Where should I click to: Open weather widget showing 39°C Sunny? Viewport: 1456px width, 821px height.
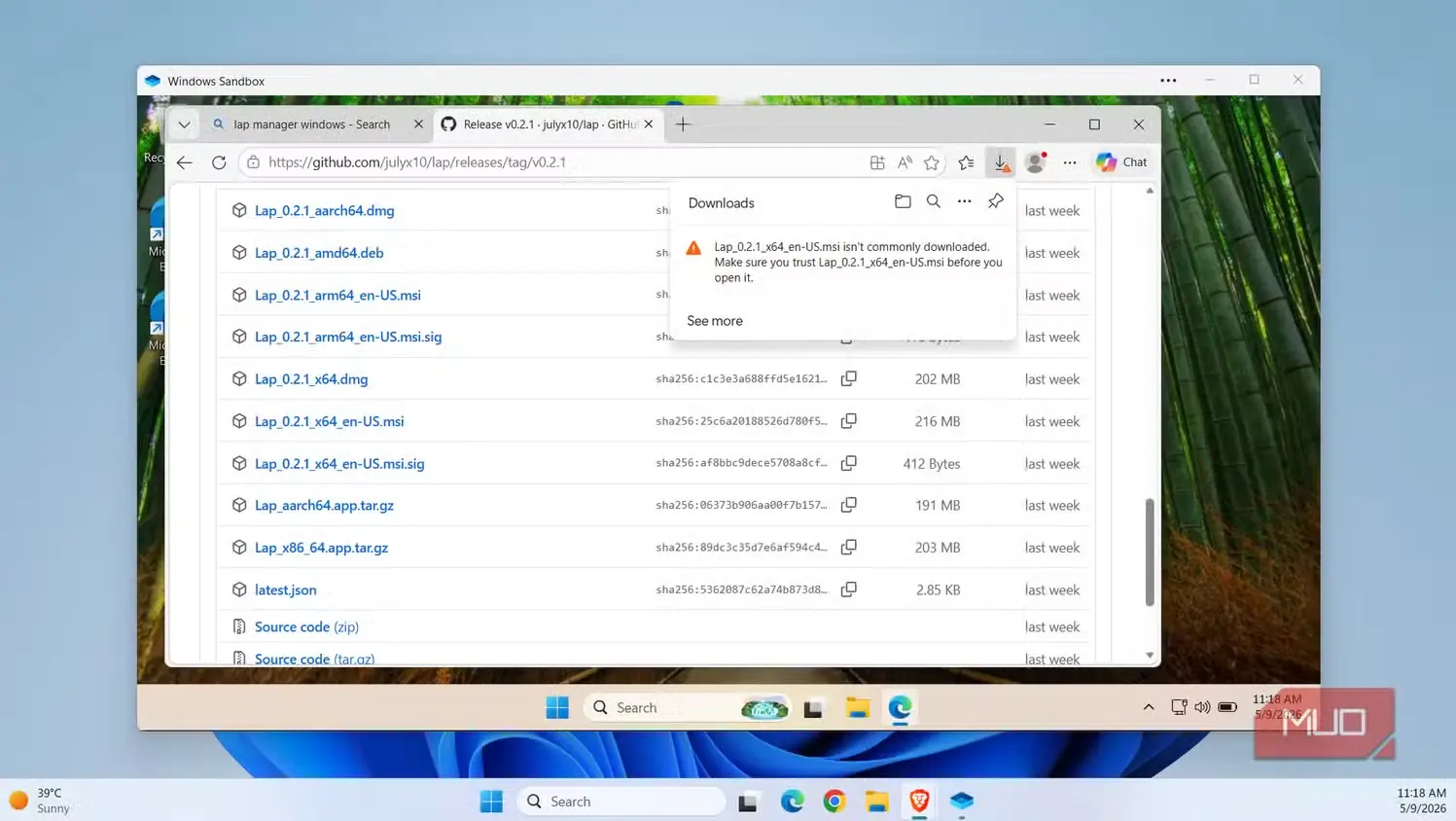tap(41, 801)
